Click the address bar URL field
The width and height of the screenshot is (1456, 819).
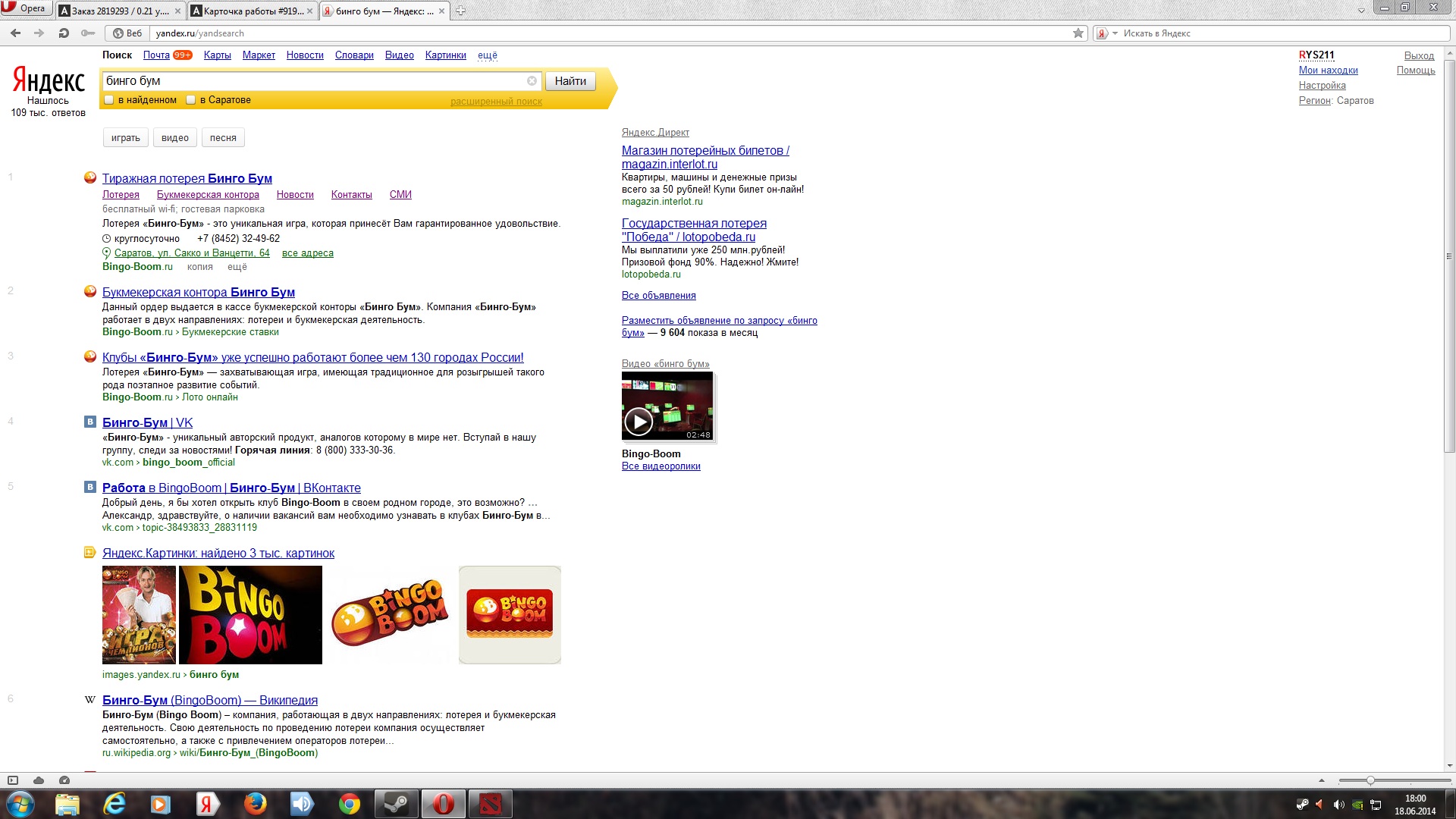point(610,33)
